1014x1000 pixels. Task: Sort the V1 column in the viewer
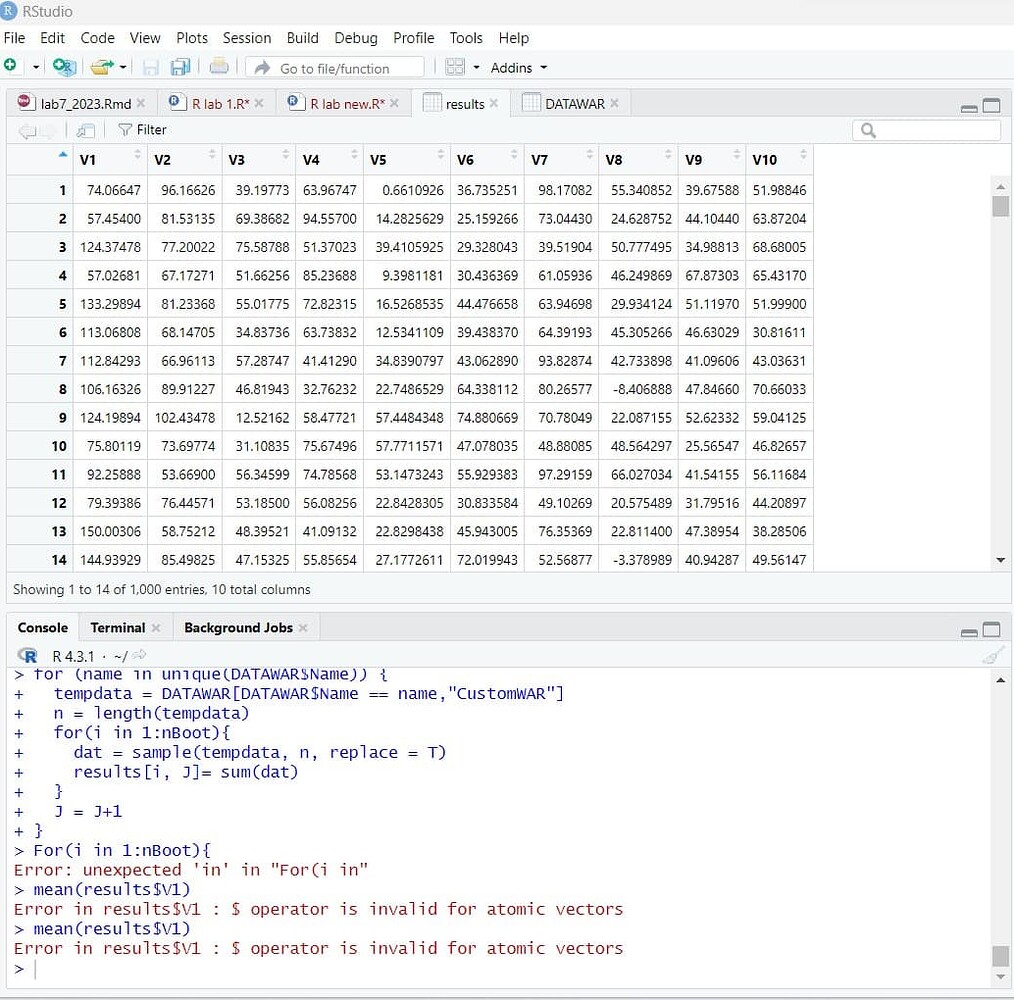(97, 159)
